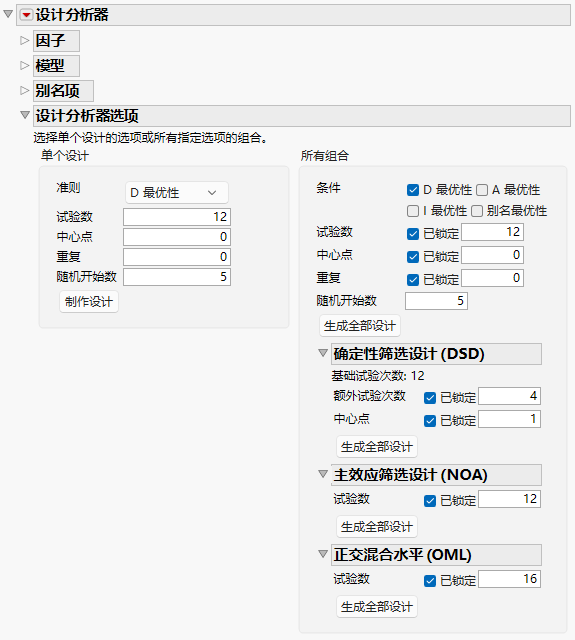This screenshot has width=575, height=640.
Task: Focus the 随机开始数 field under 所有组合
Action: 436,301
